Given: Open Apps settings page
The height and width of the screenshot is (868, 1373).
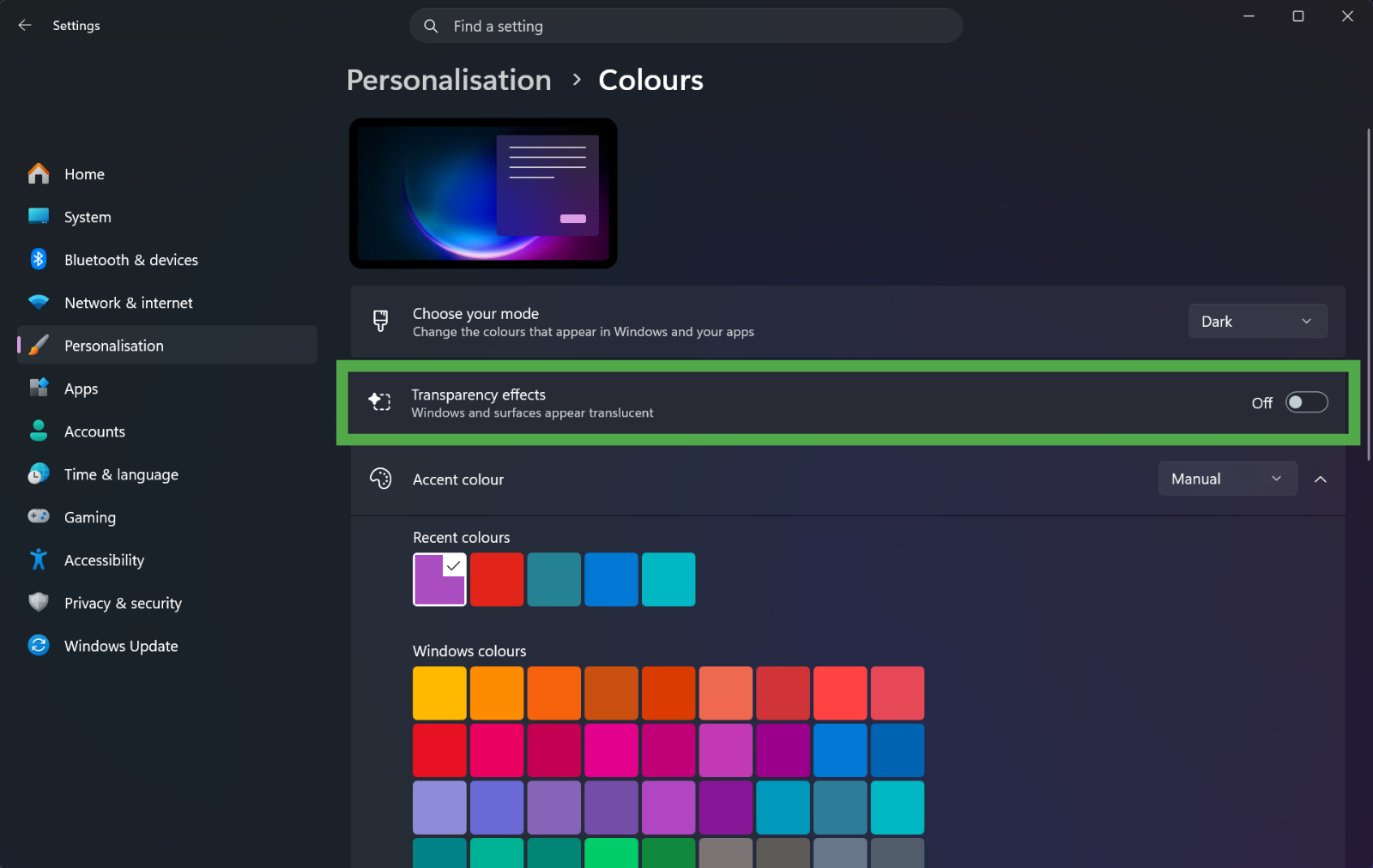Looking at the screenshot, I should (x=167, y=389).
